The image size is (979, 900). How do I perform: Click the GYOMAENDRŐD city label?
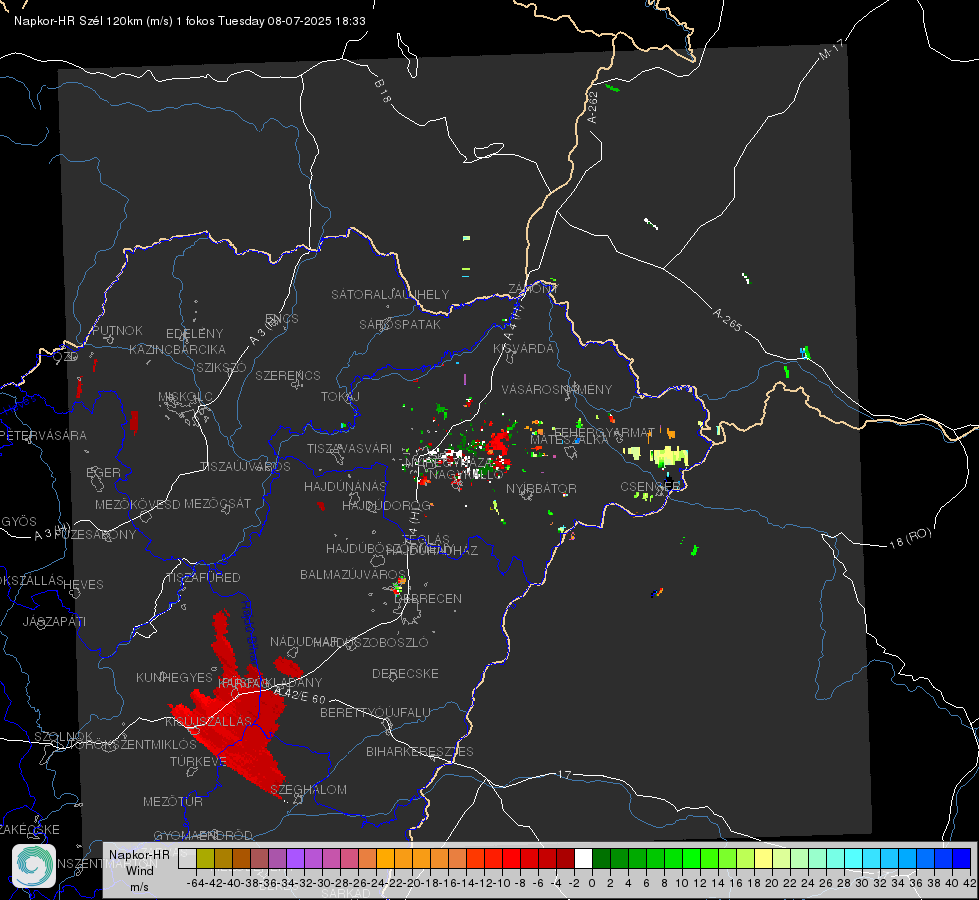[x=203, y=835]
